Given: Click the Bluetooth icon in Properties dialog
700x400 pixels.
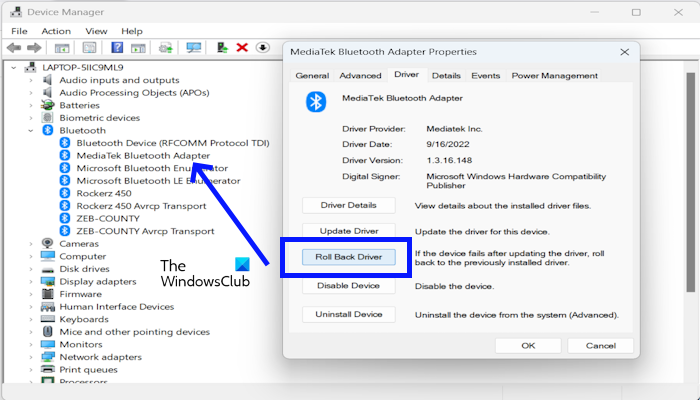Looking at the screenshot, I should pos(316,102).
